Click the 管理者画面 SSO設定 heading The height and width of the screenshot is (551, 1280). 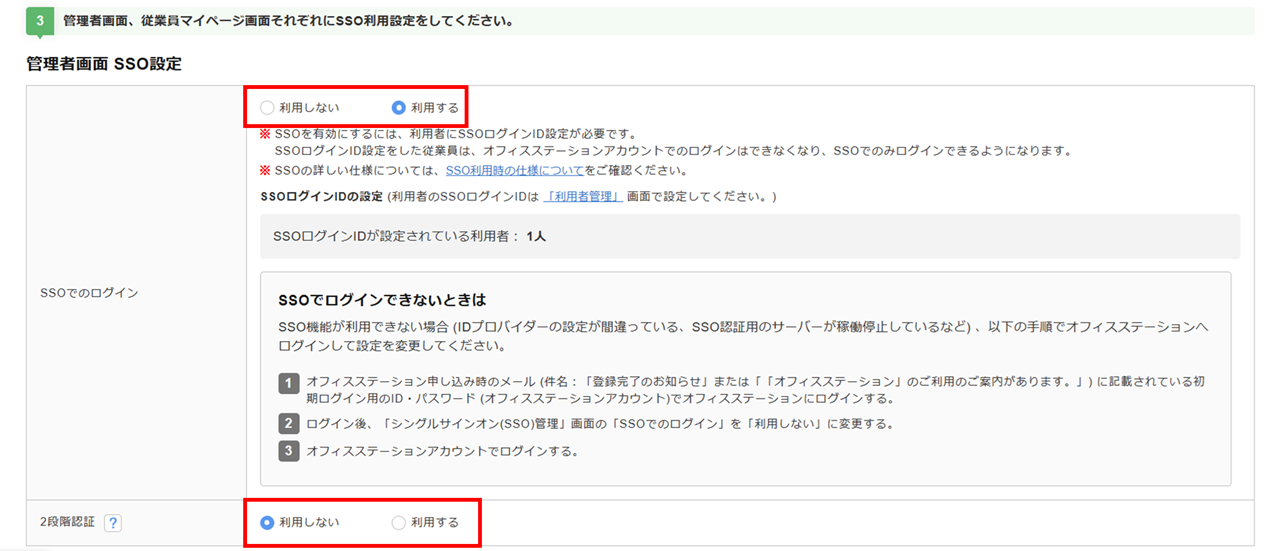point(104,64)
